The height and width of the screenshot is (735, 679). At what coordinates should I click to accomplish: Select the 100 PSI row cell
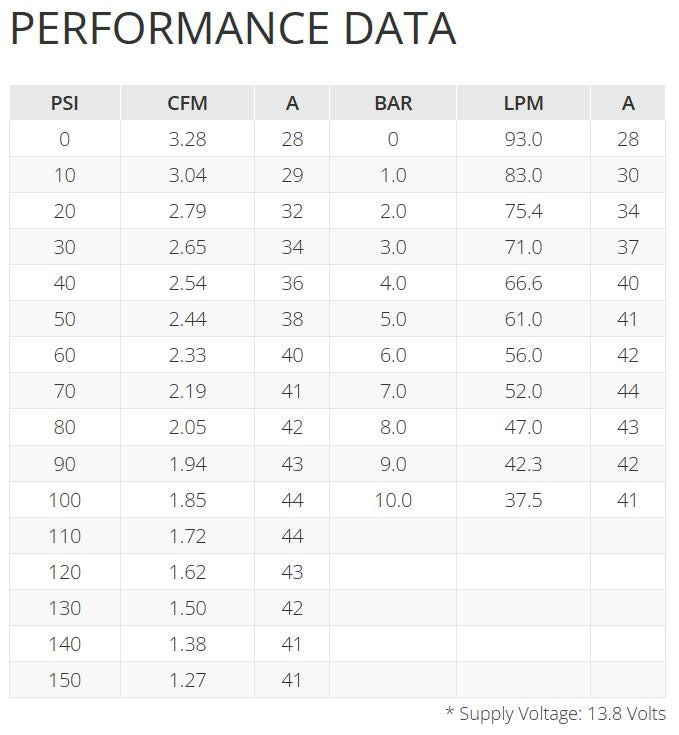pos(65,500)
